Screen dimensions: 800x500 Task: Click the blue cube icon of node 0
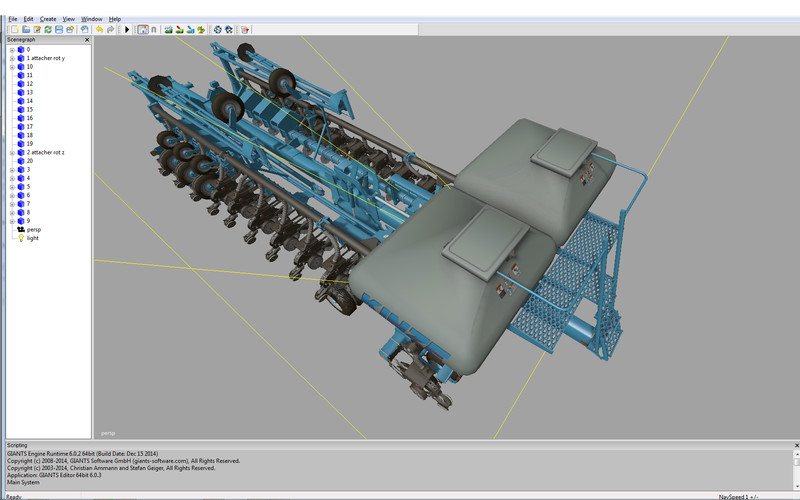point(20,49)
